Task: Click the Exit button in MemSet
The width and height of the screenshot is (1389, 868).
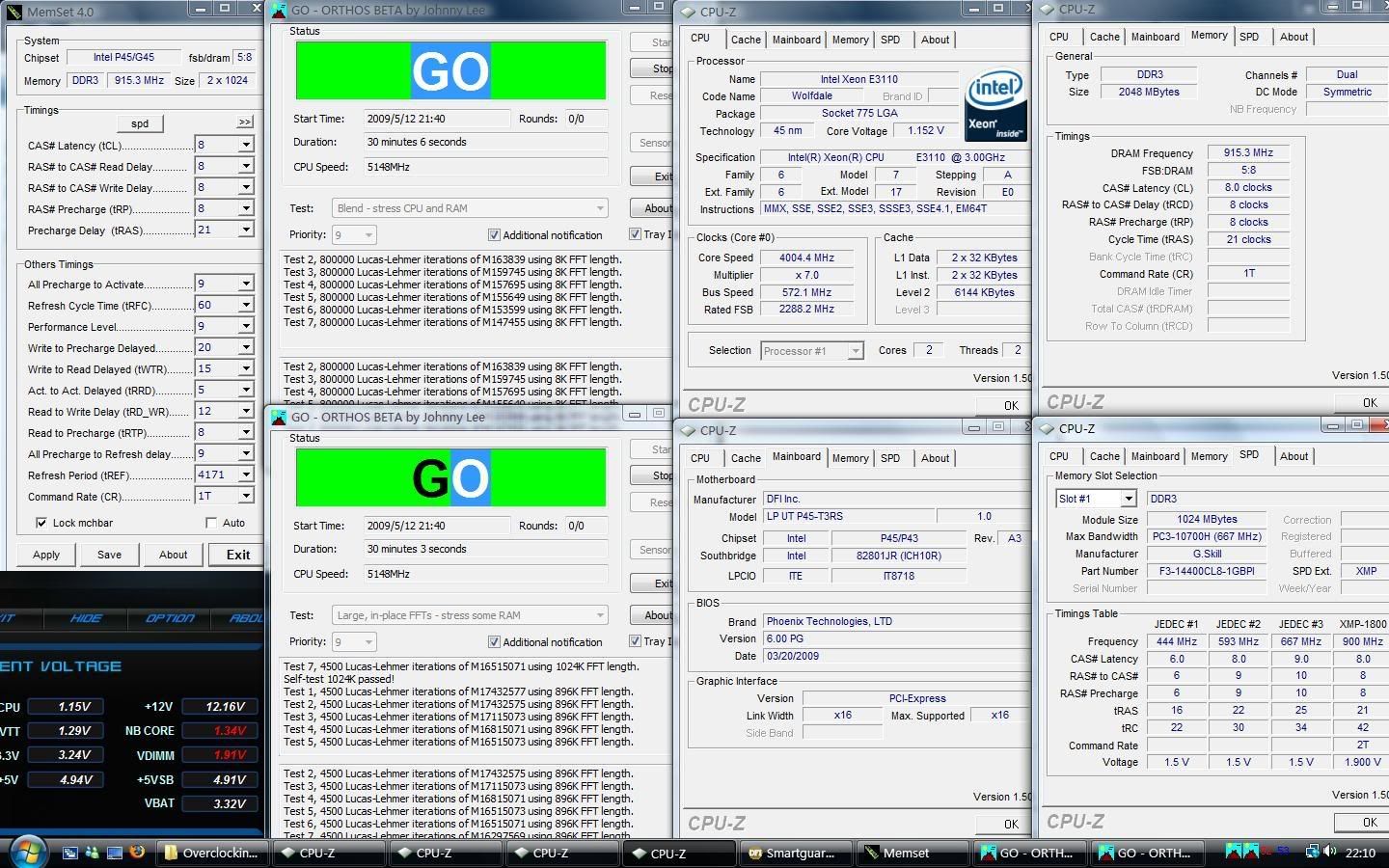Action: tap(238, 555)
